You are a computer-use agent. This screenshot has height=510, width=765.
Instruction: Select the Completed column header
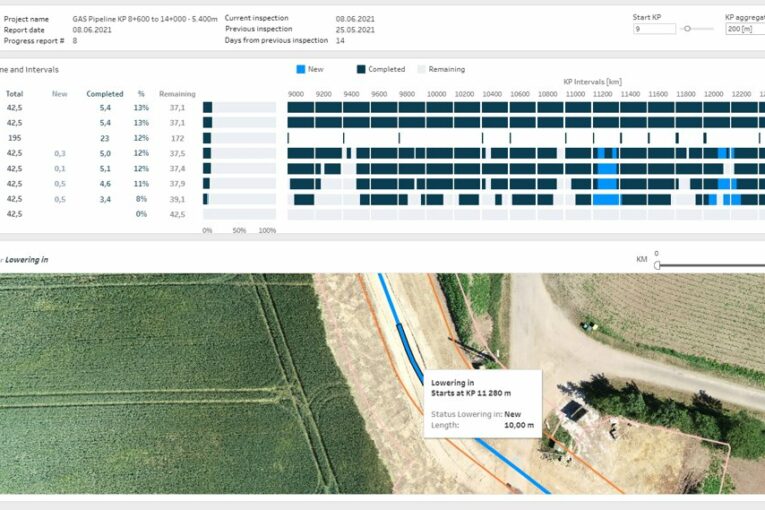click(105, 94)
